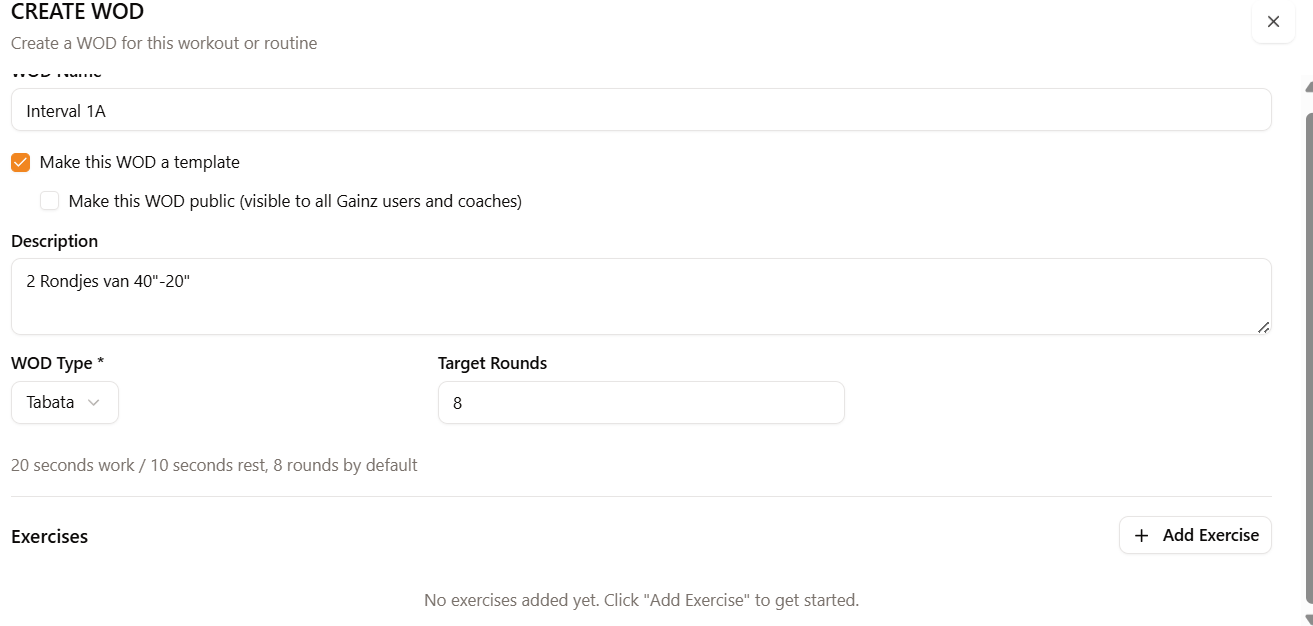Toggle template via the "Make this WOD a template" label
This screenshot has height=626, width=1313.
coord(140,162)
